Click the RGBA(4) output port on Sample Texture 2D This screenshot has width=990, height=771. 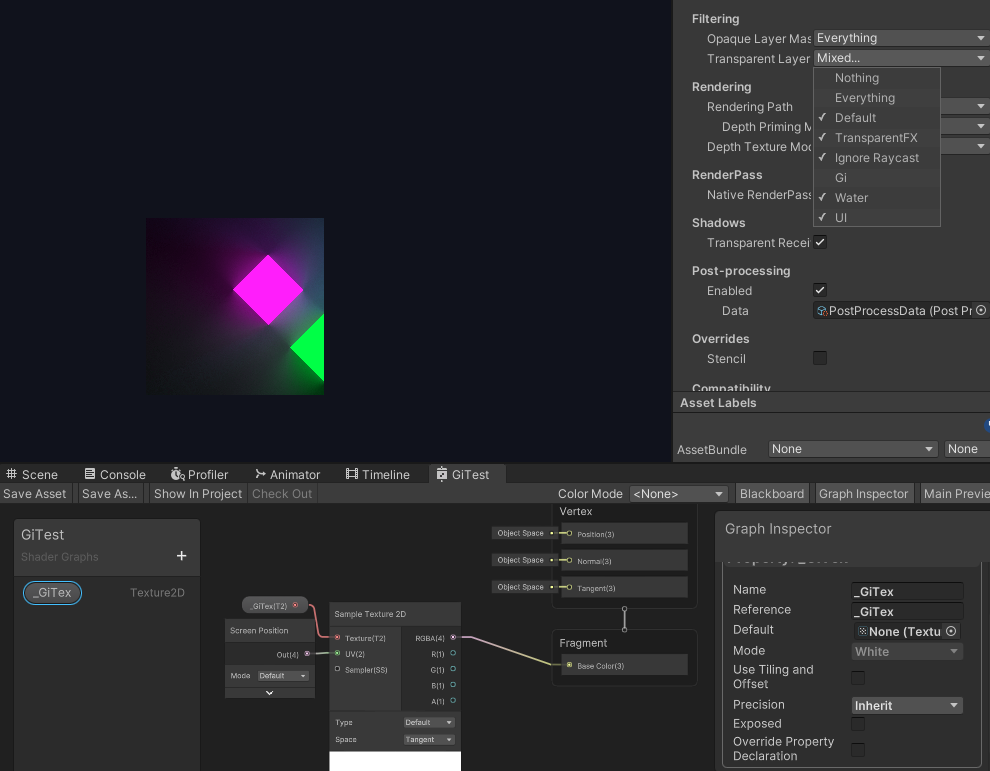[453, 637]
